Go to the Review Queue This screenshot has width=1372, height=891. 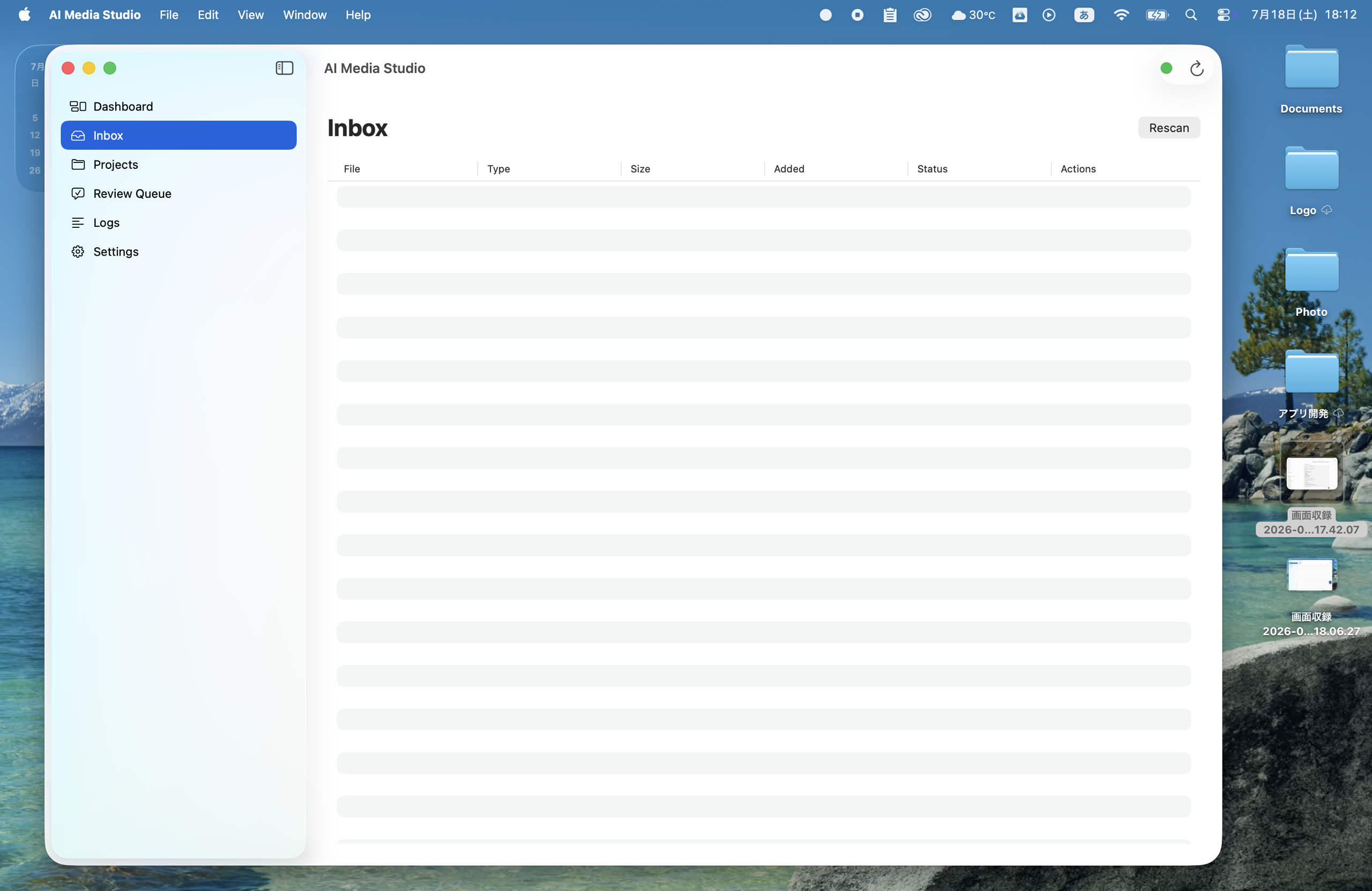[x=178, y=193]
